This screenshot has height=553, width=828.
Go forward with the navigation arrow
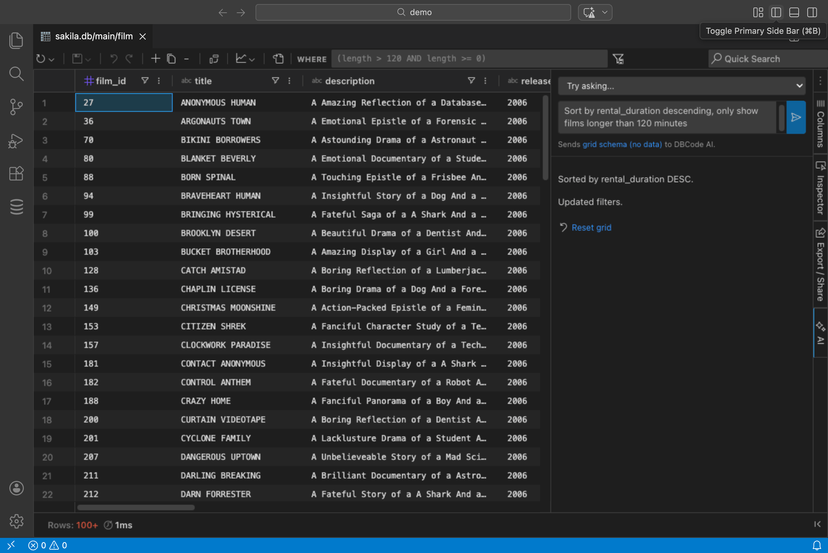(241, 12)
